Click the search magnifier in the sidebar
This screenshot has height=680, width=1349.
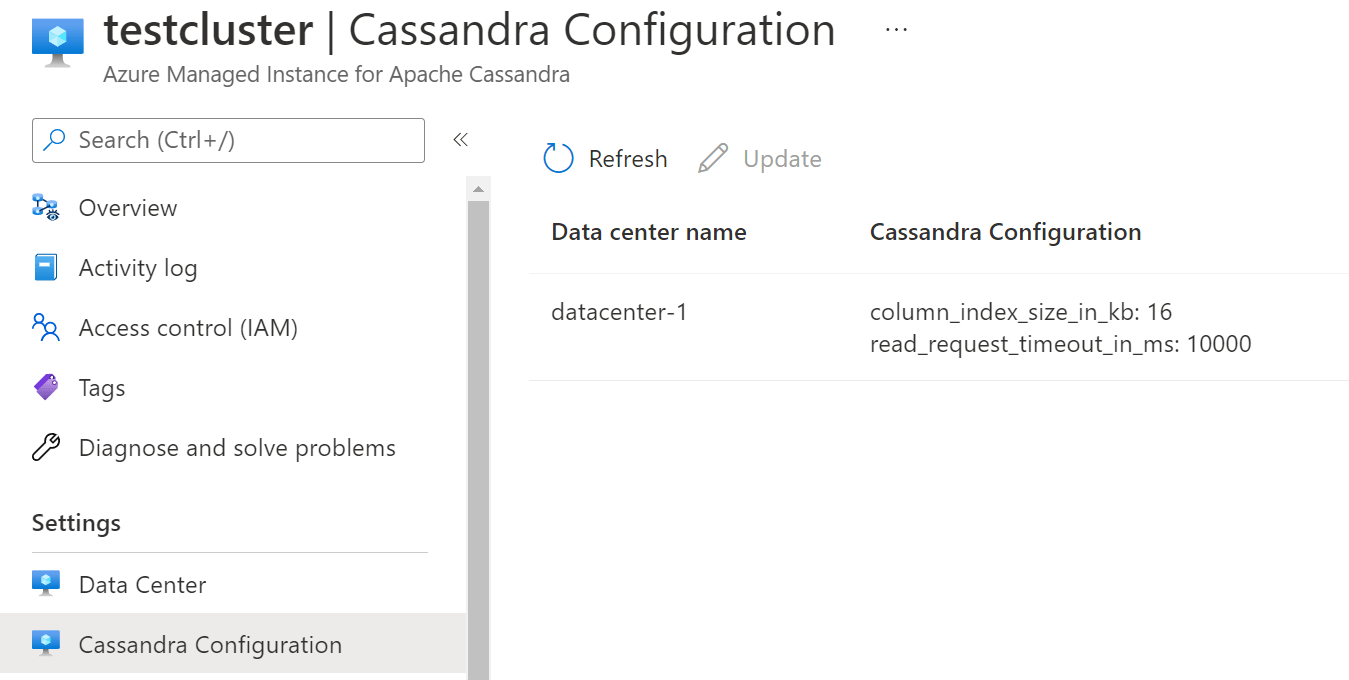point(55,140)
